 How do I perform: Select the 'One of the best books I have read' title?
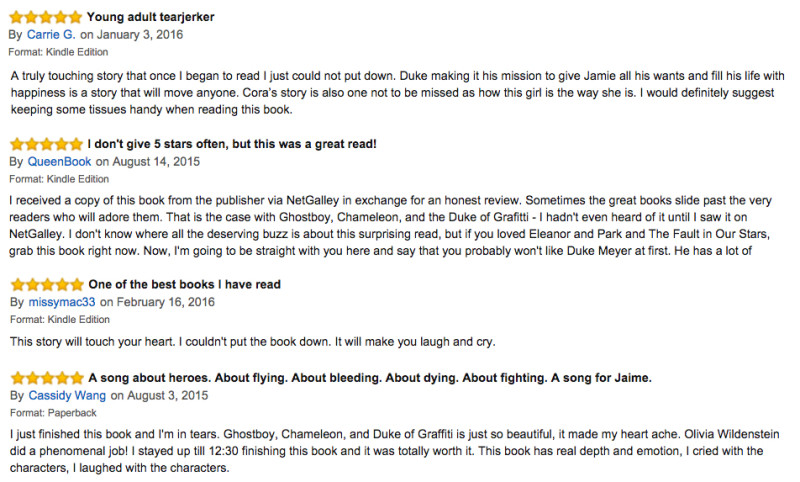pos(185,284)
